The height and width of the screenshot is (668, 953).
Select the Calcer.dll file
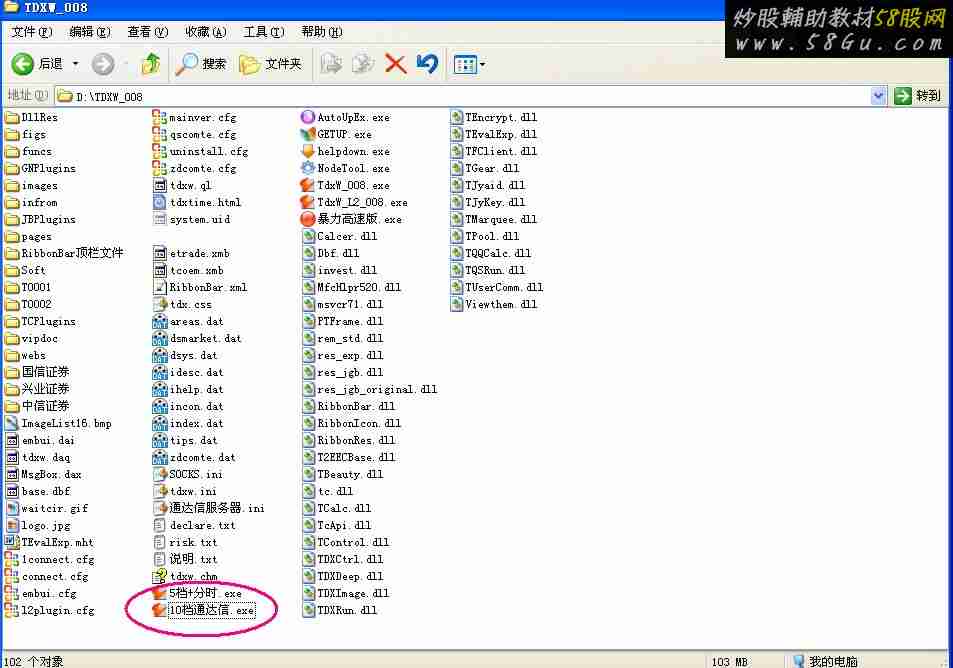pyautogui.click(x=339, y=236)
